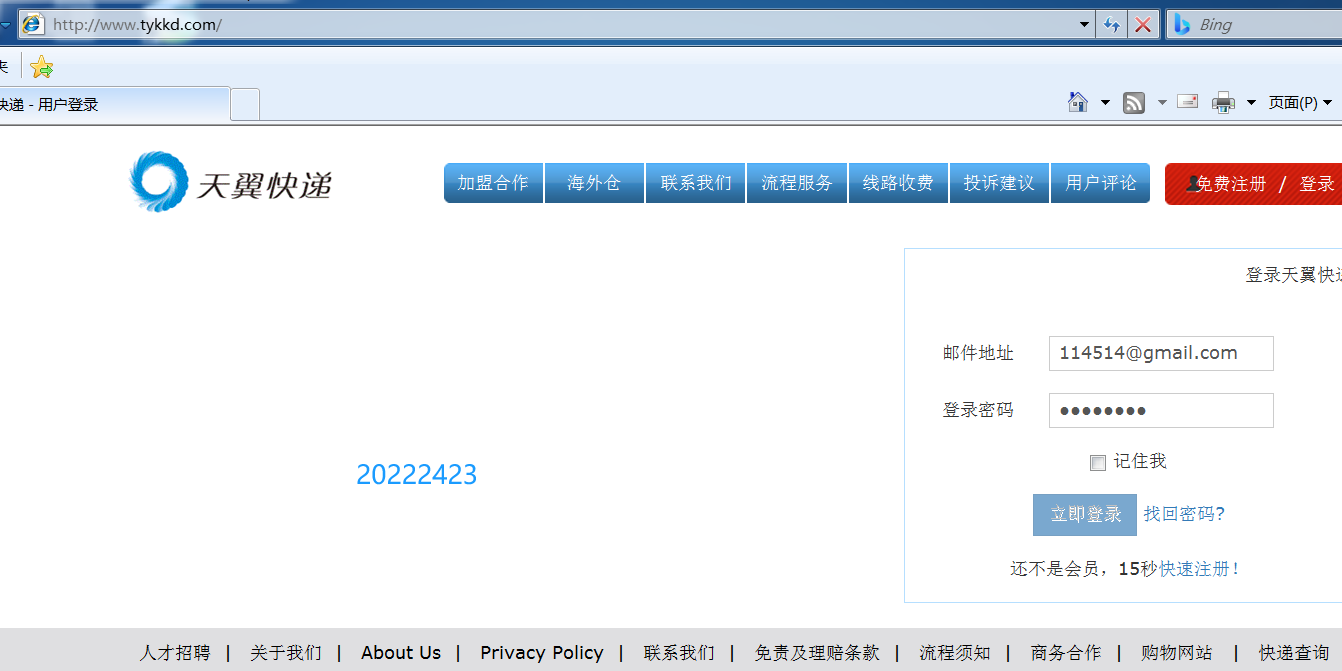Click the 20222423 blue text
This screenshot has width=1342, height=671.
[x=417, y=475]
